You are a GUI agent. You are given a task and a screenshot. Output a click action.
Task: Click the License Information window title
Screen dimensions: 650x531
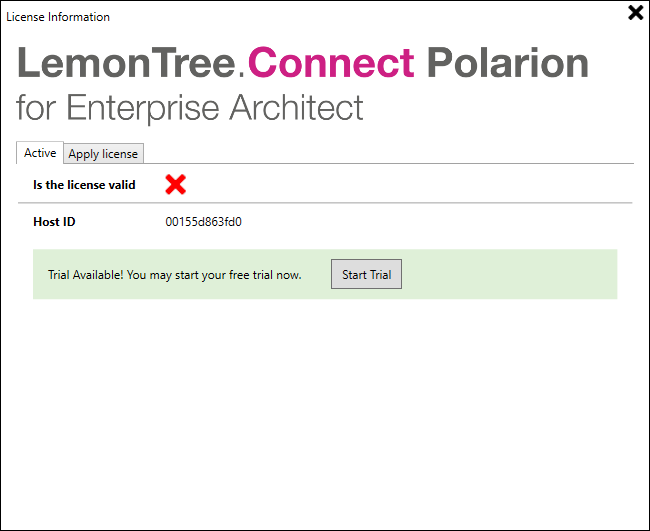[x=58, y=17]
